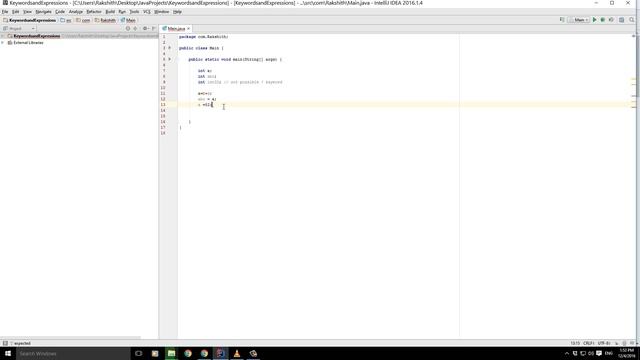The height and width of the screenshot is (360, 640).
Task: Open the File menu
Action: click(5, 12)
